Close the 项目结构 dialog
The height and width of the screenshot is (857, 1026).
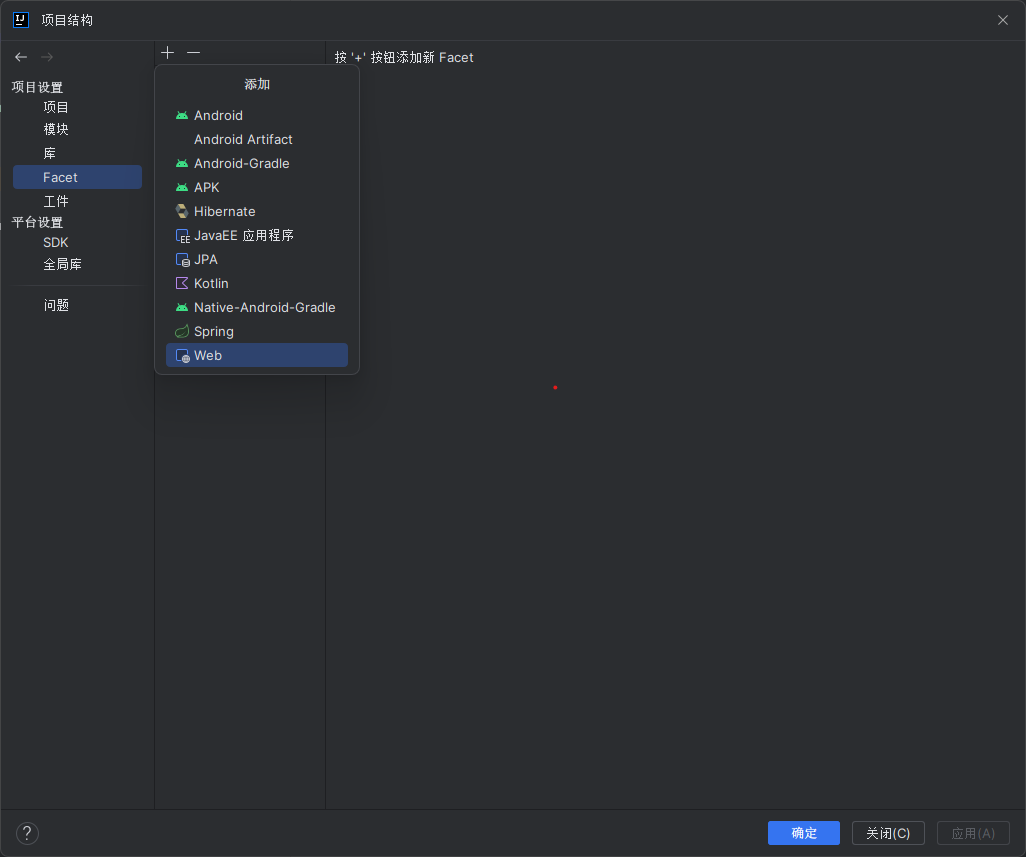click(x=1002, y=20)
